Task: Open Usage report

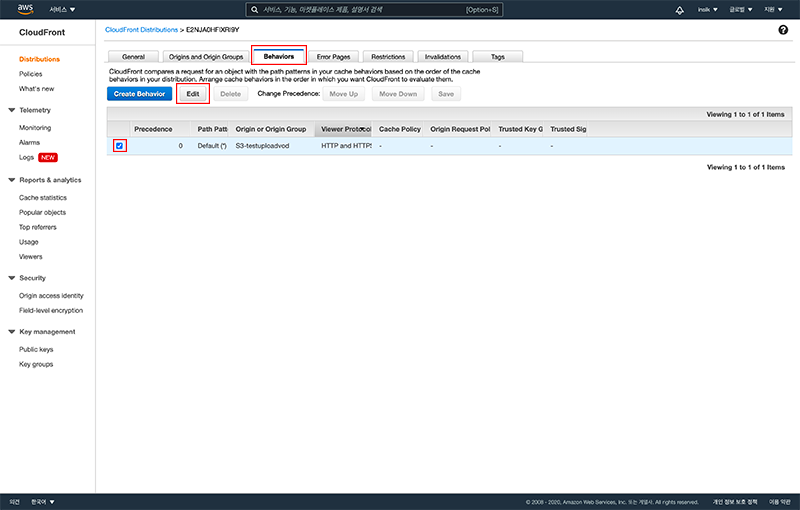Action: coord(29,242)
